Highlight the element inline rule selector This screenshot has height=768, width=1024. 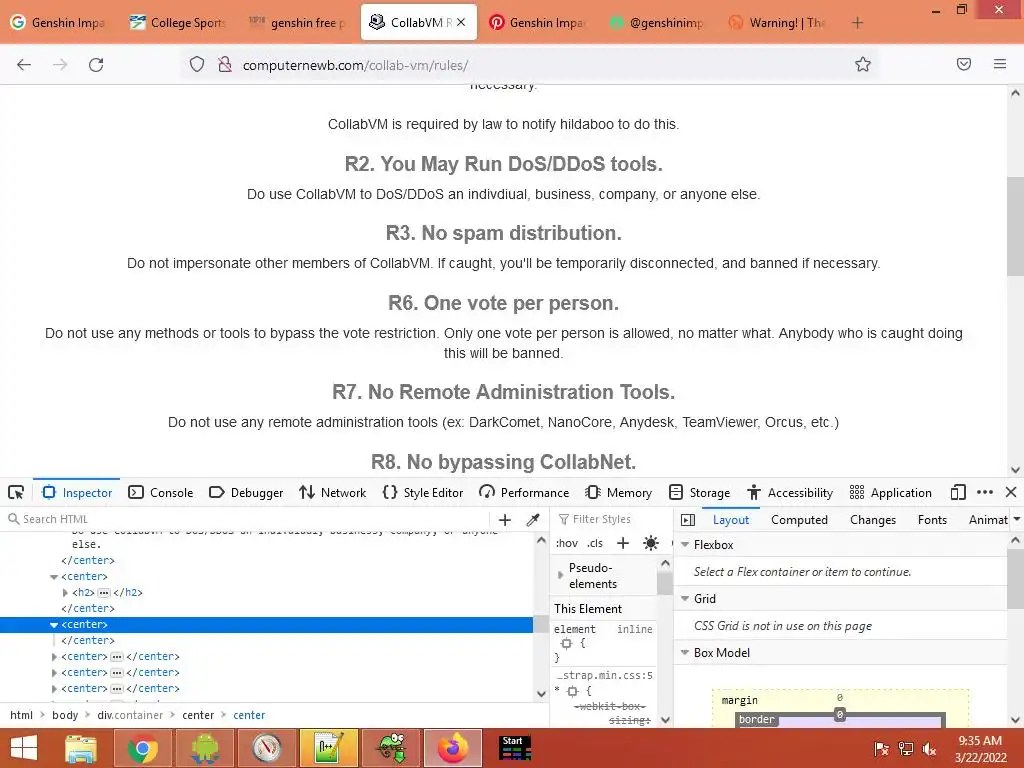click(566, 643)
